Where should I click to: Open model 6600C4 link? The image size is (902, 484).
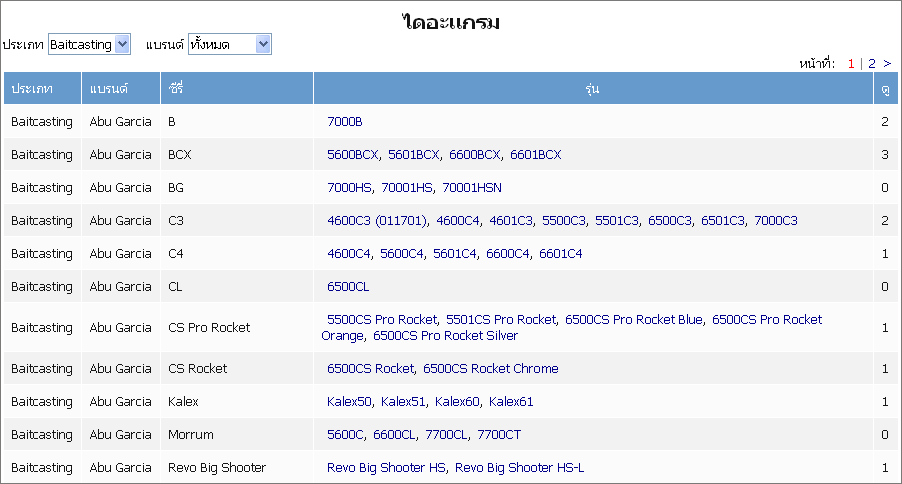tap(507, 253)
